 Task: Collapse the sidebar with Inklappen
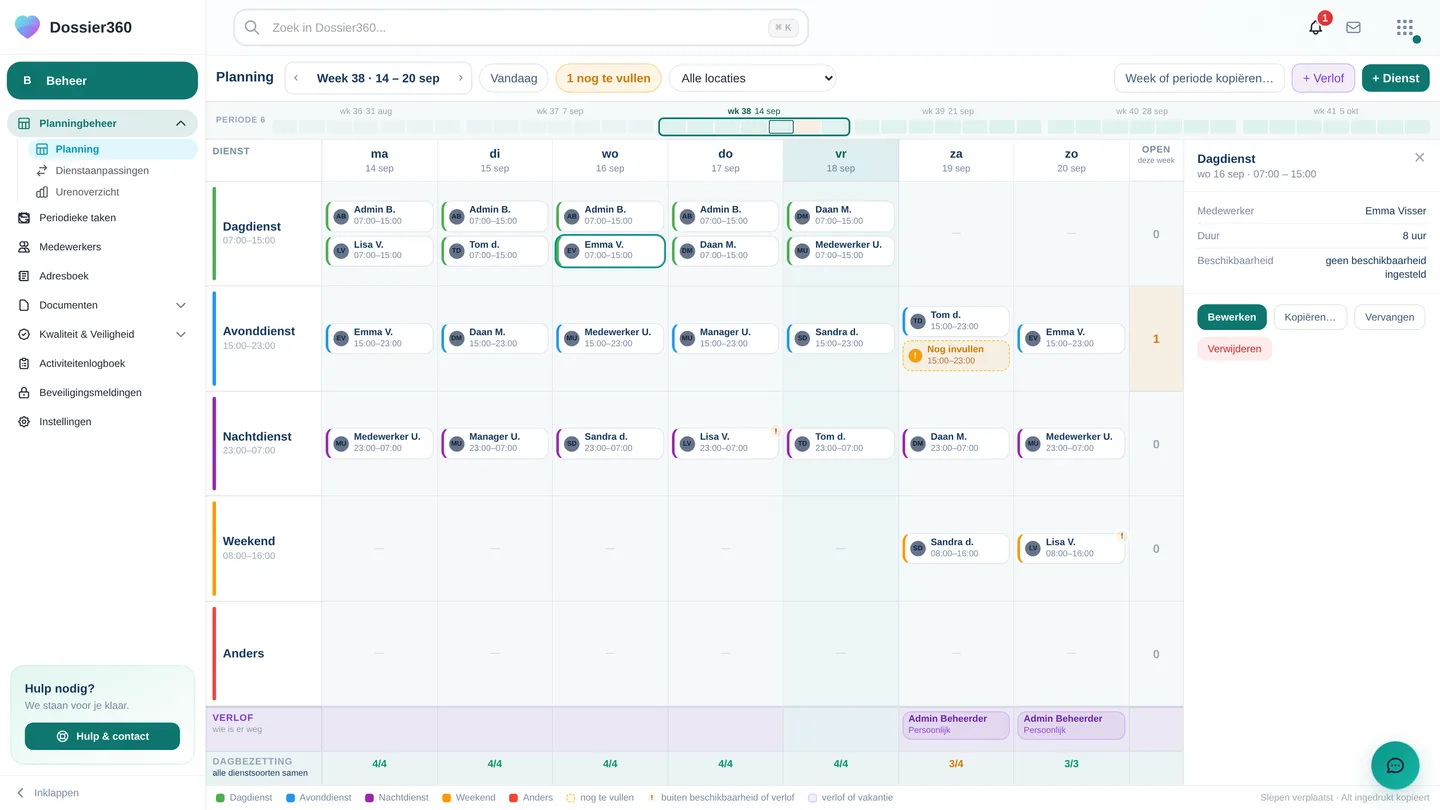coord(48,793)
